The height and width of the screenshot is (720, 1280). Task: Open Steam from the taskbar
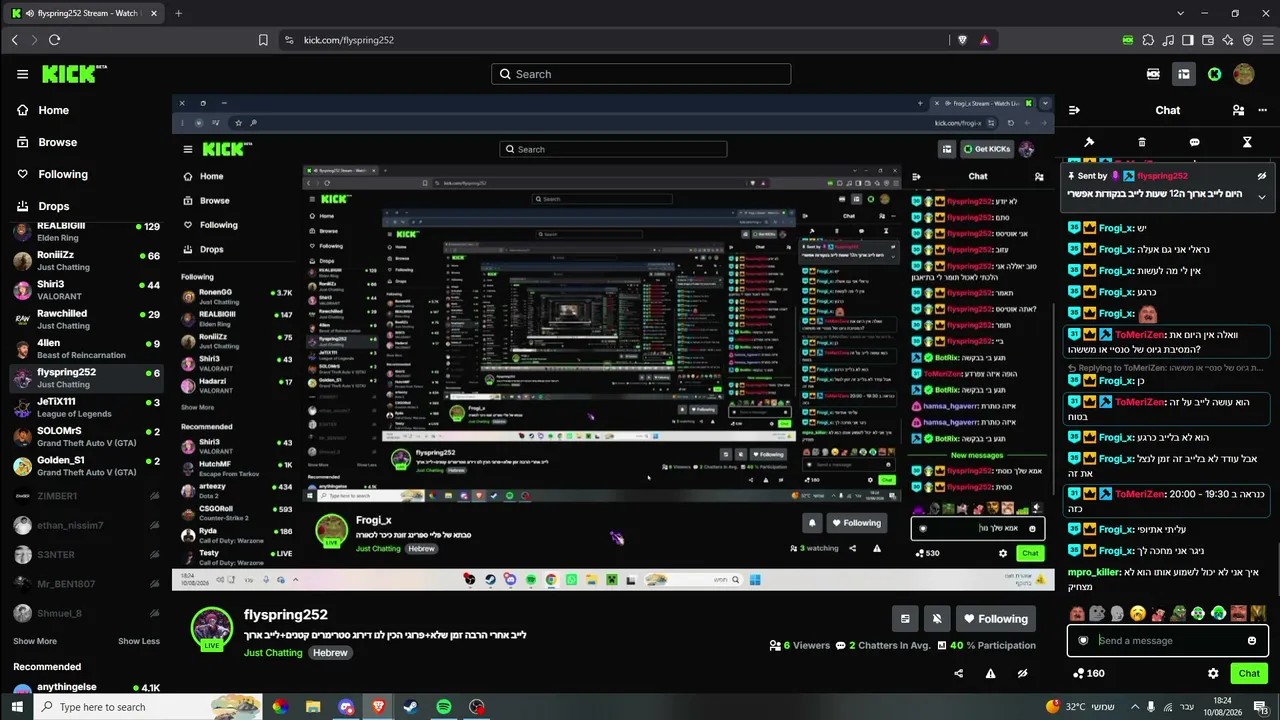(411, 707)
